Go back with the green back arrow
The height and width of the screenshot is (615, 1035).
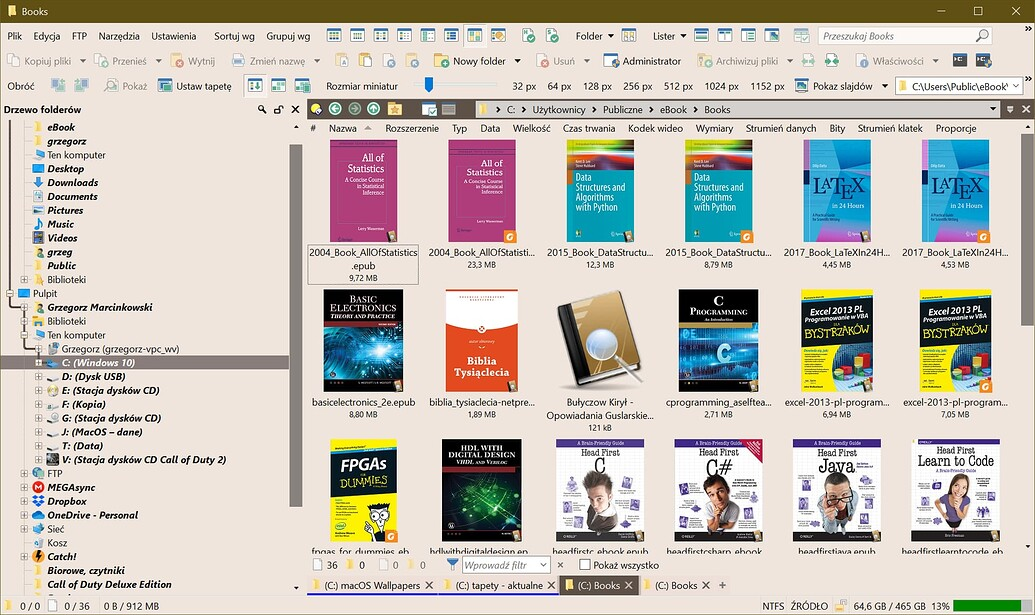tap(335, 109)
